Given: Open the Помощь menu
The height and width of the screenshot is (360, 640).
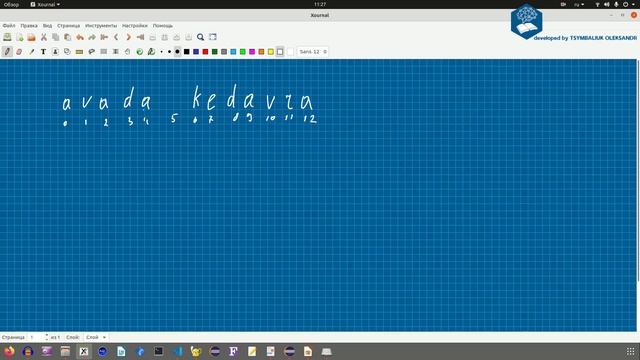Looking at the screenshot, I should pos(163,26).
